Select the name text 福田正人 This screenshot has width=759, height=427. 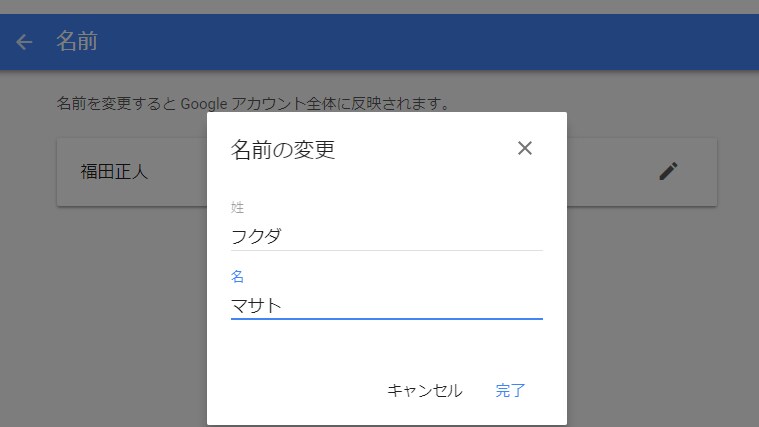(114, 172)
